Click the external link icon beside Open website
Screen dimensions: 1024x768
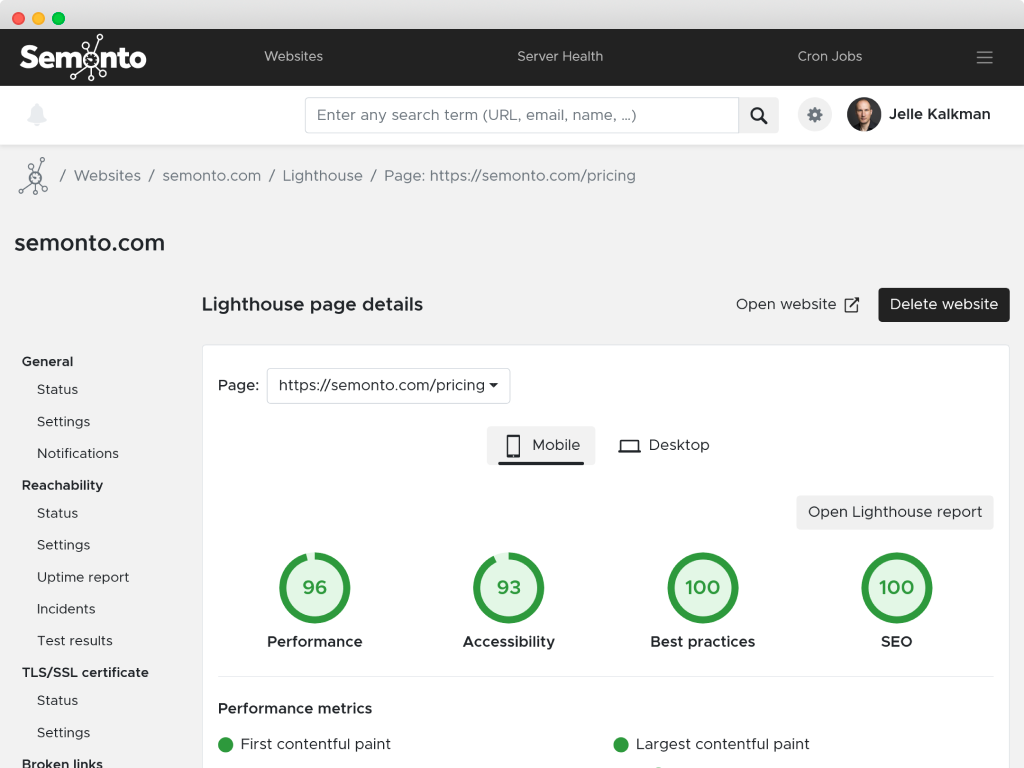pyautogui.click(x=852, y=305)
